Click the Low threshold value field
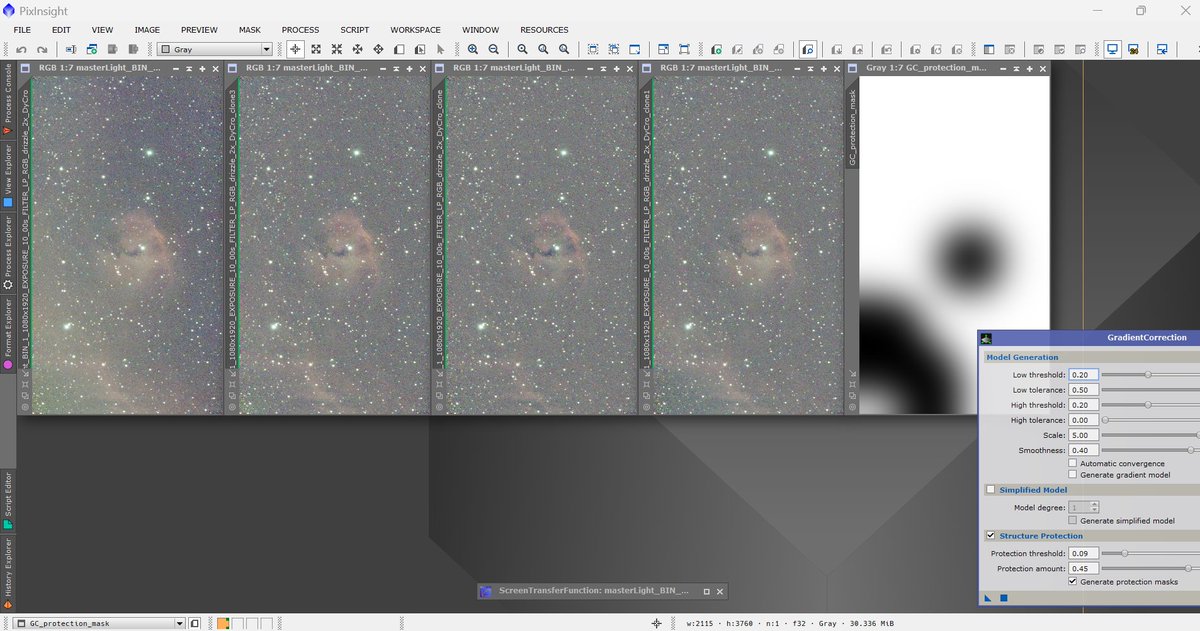The width and height of the screenshot is (1200, 631). pos(1084,375)
